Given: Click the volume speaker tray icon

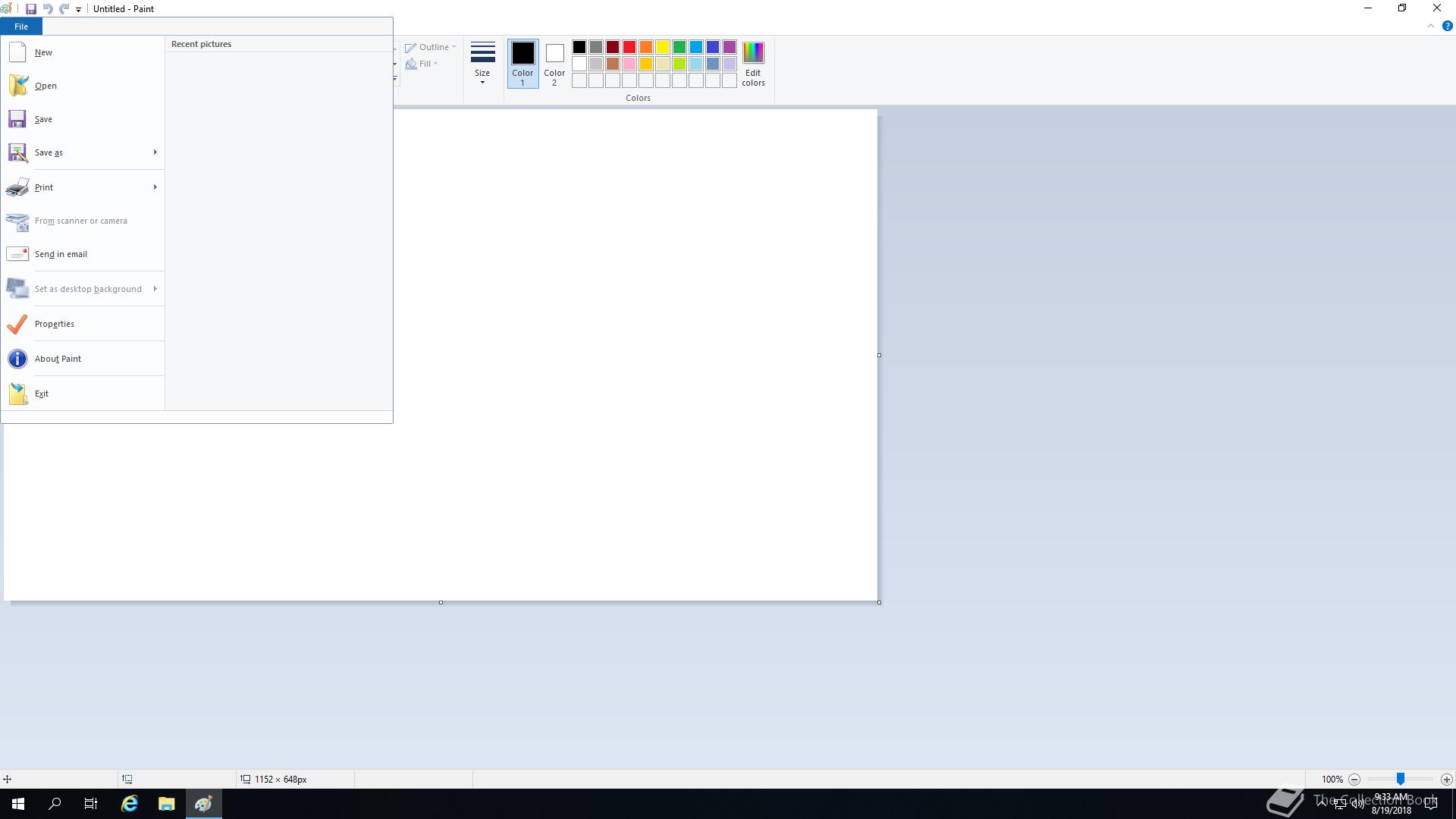Looking at the screenshot, I should pos(1357,804).
